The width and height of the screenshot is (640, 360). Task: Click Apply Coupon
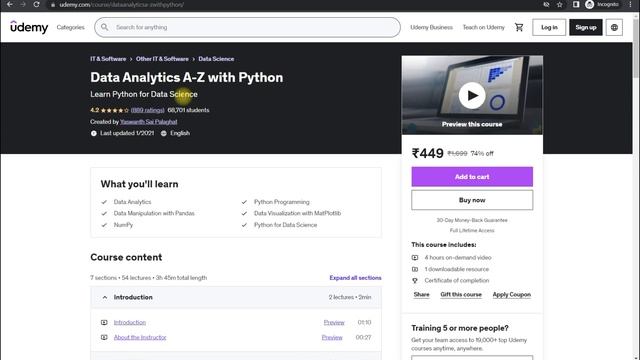(511, 294)
